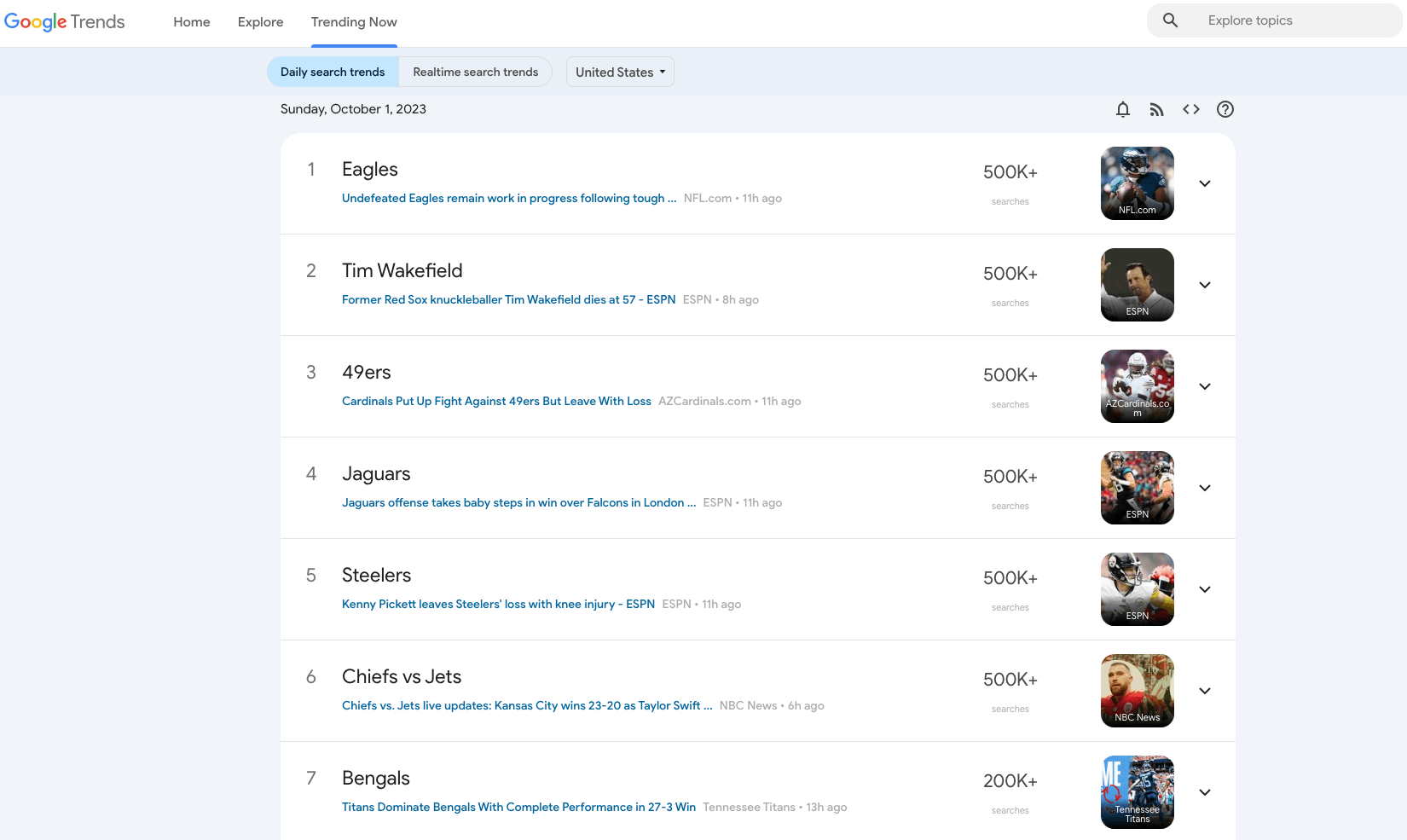Expand the Chiefs vs Jets row

(x=1205, y=691)
